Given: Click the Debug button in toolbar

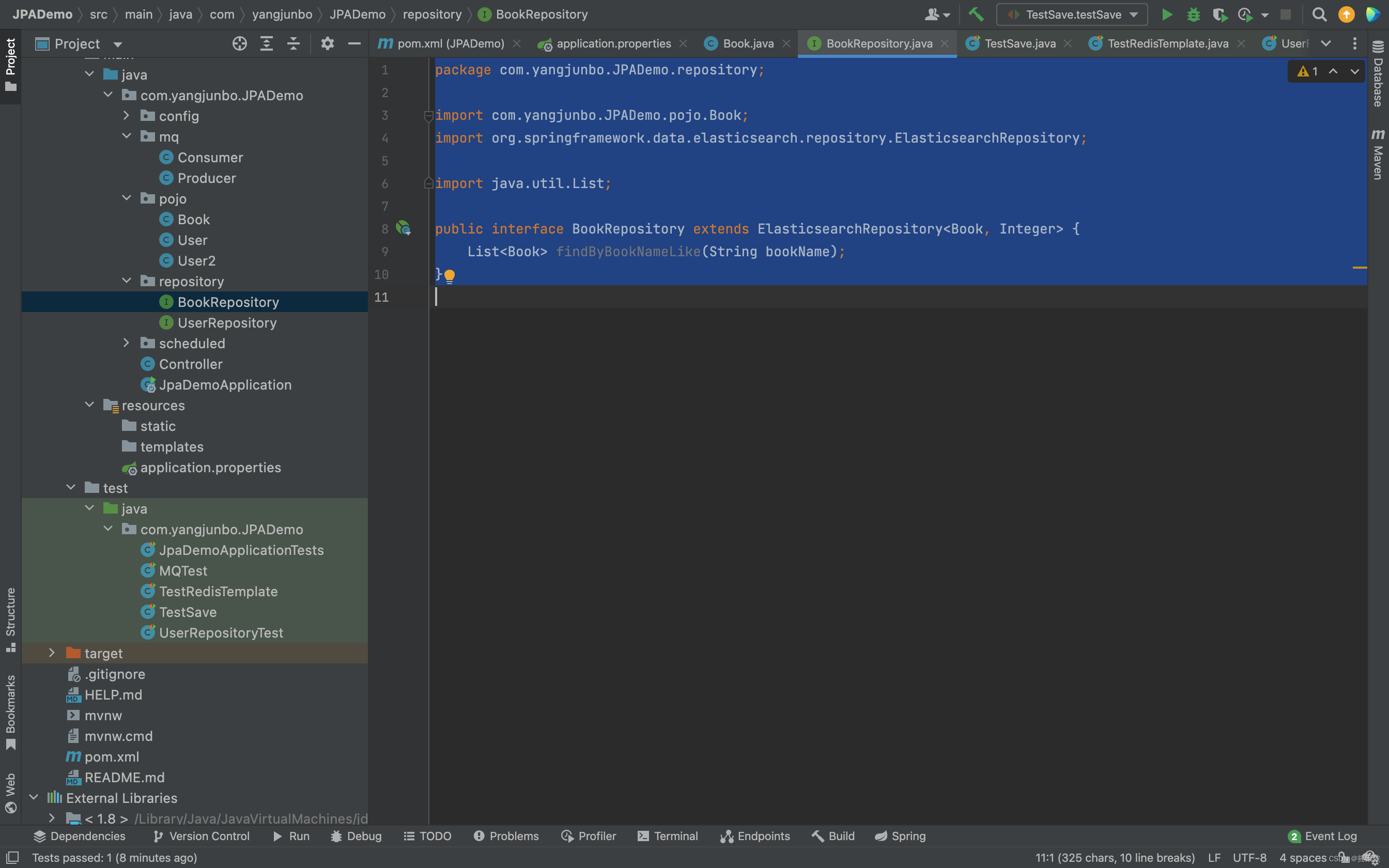Looking at the screenshot, I should (1192, 14).
